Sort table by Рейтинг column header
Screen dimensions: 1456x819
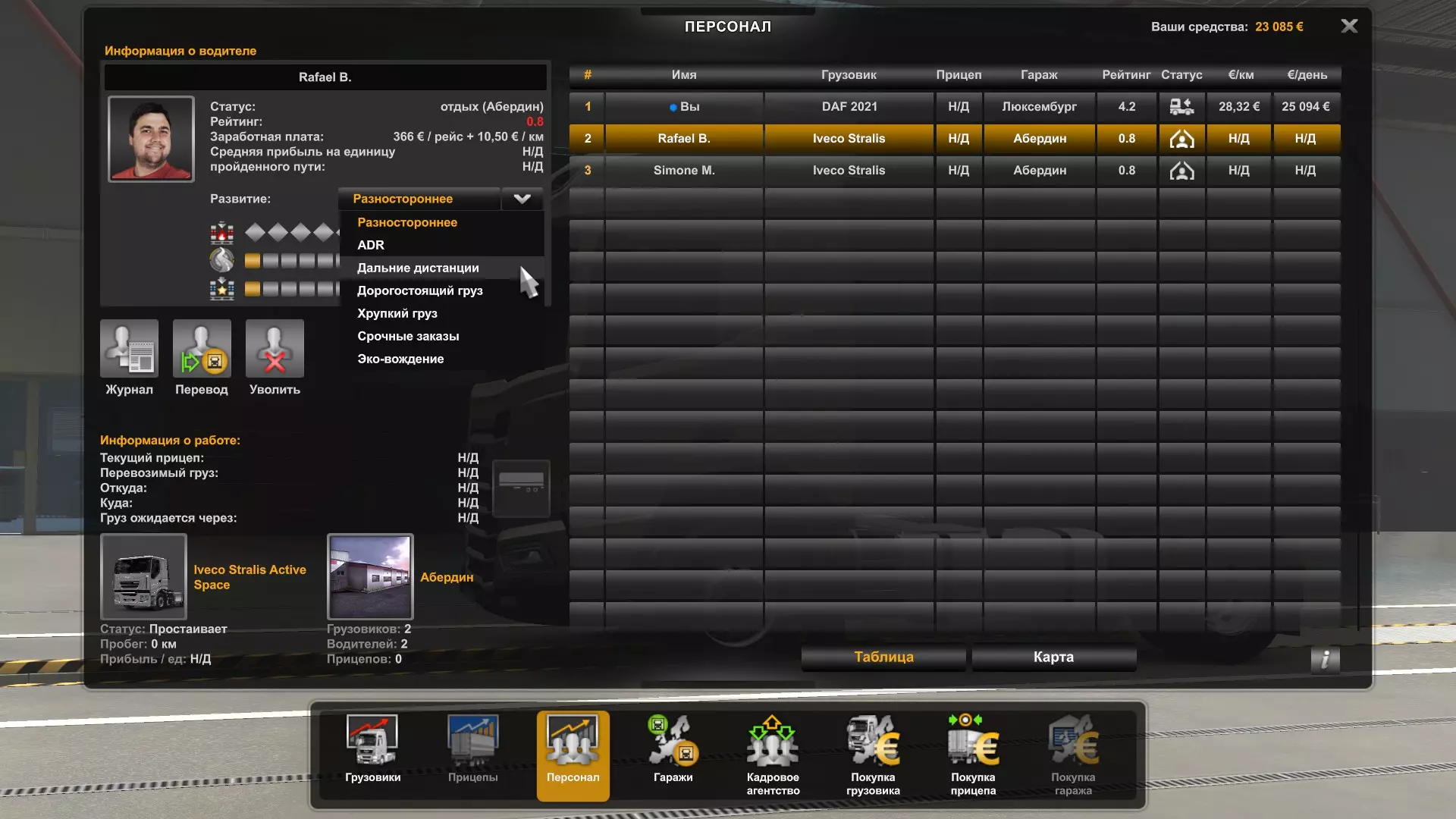tap(1126, 75)
